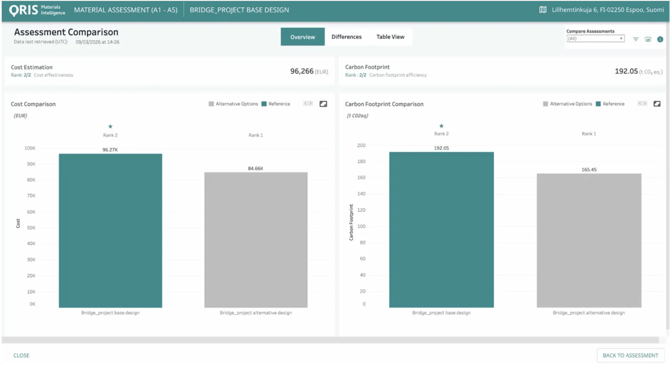The image size is (670, 365).
Task: Click the 96.27K bar label
Action: pos(110,150)
